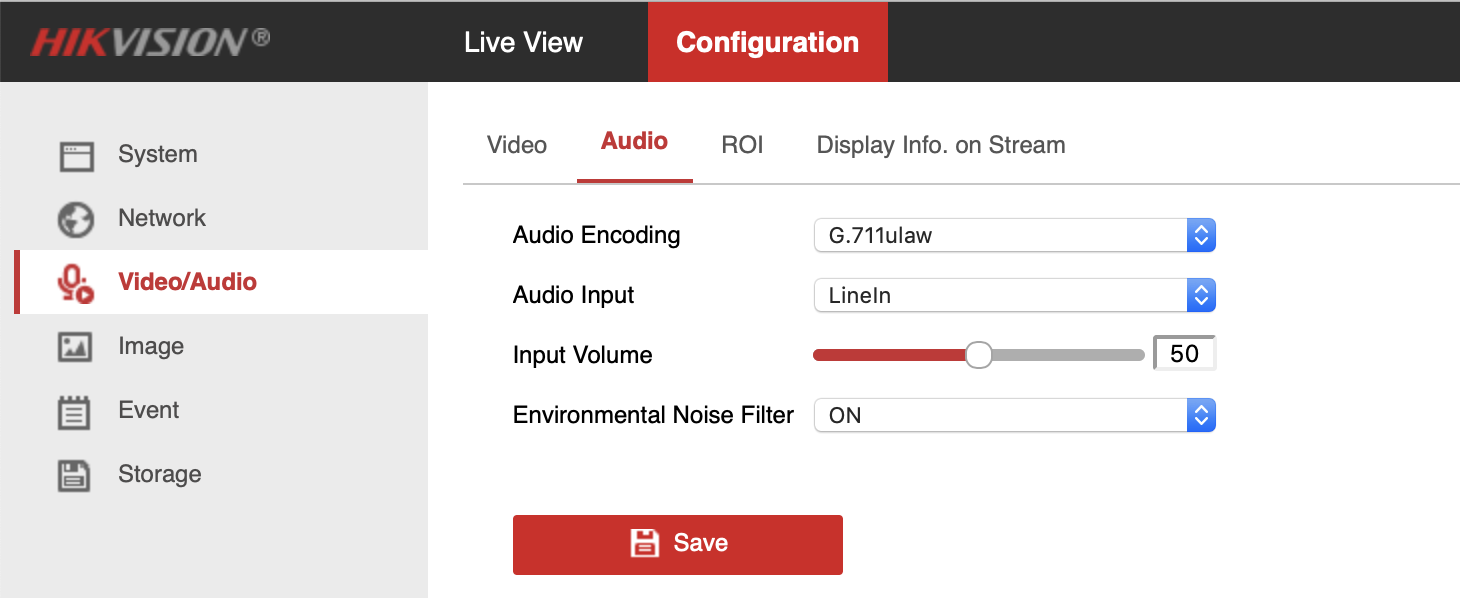Switch to the Video tab

click(516, 144)
